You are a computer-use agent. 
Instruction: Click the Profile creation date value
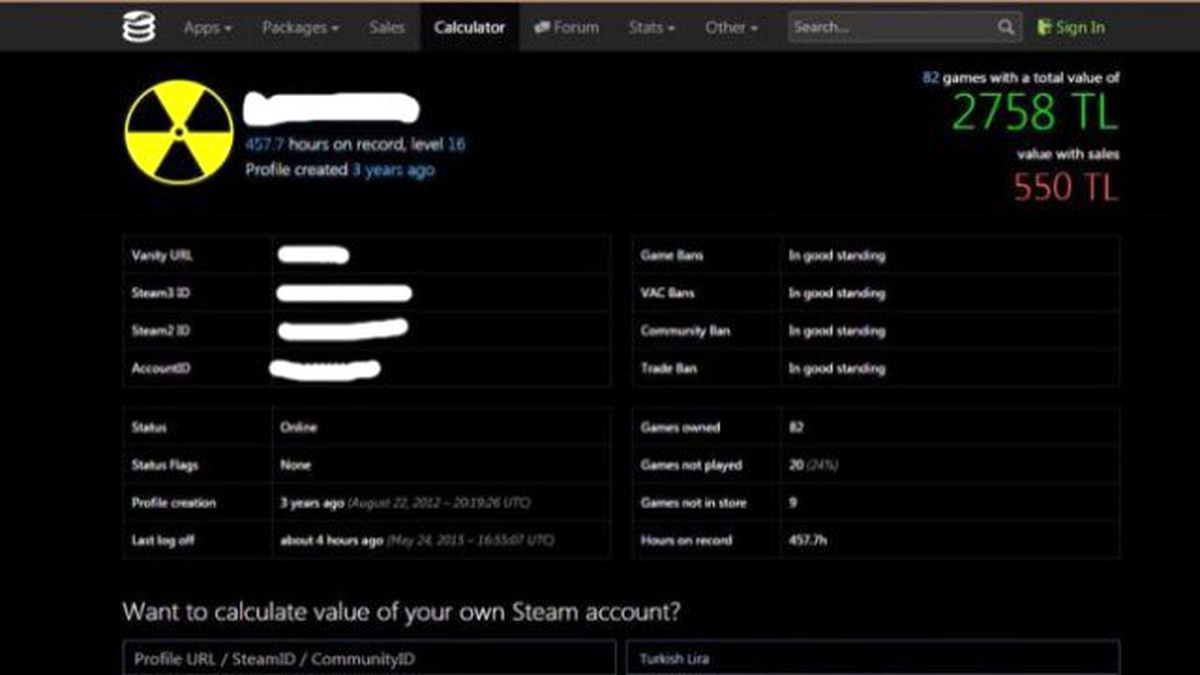tap(405, 502)
